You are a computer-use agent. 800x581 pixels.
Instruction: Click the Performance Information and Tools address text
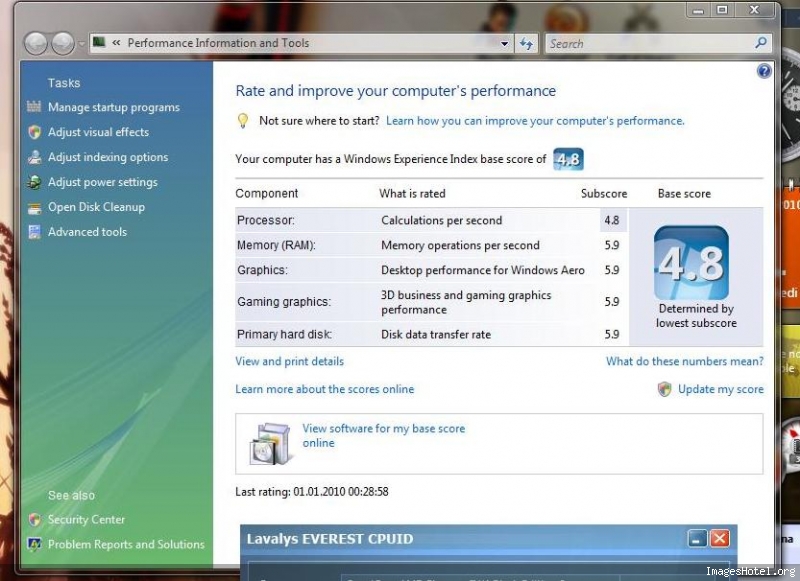coord(218,43)
